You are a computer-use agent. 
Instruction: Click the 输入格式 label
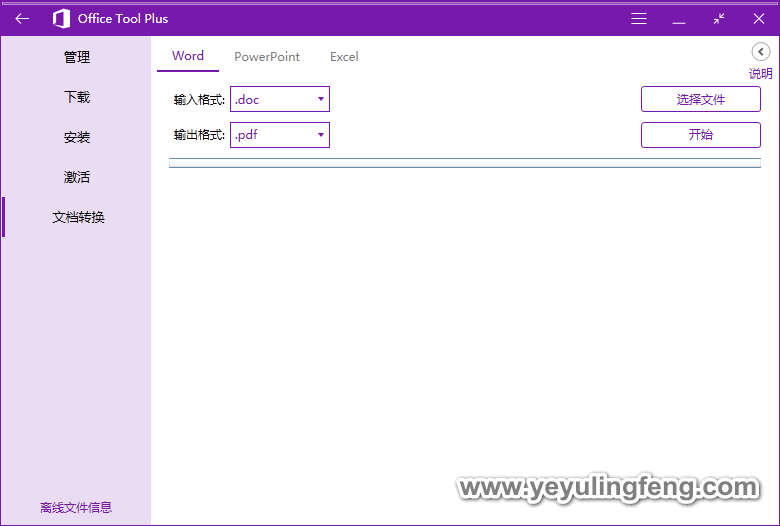(x=199, y=100)
